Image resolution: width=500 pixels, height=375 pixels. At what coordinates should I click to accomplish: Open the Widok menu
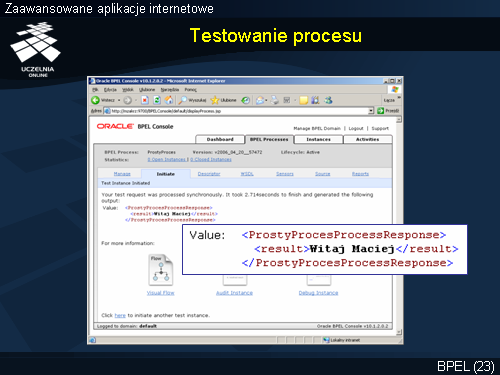point(128,90)
